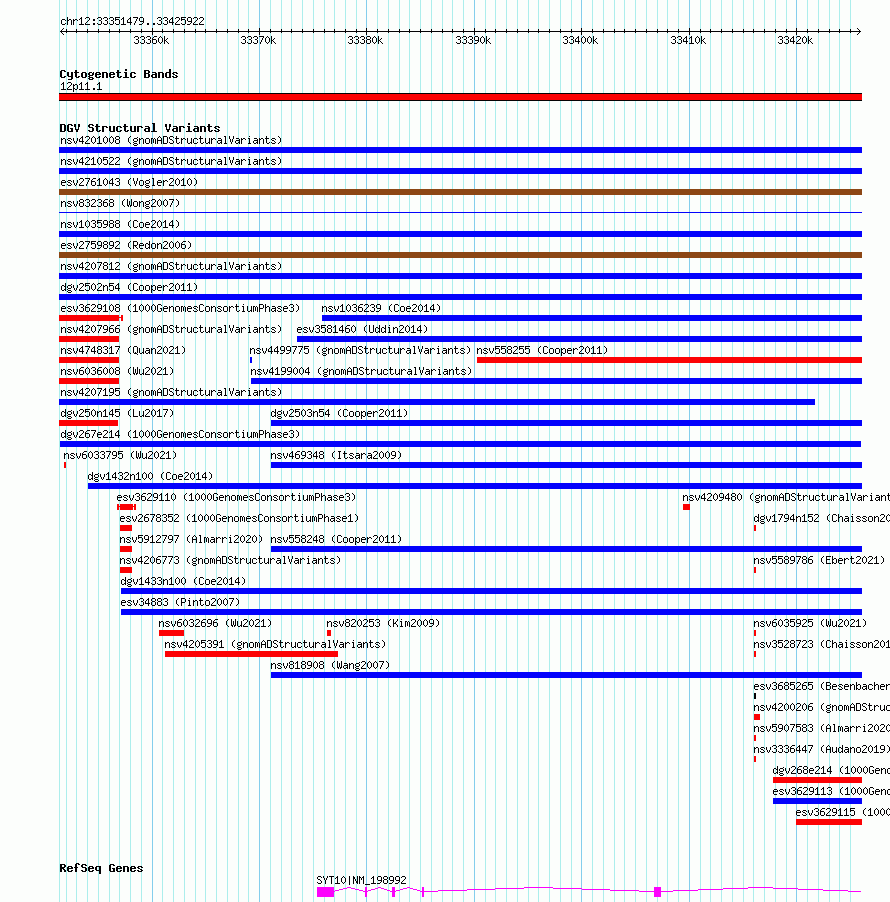Select nsv4207966 gnomAD variant label
The height and width of the screenshot is (902, 890).
pyautogui.click(x=171, y=330)
